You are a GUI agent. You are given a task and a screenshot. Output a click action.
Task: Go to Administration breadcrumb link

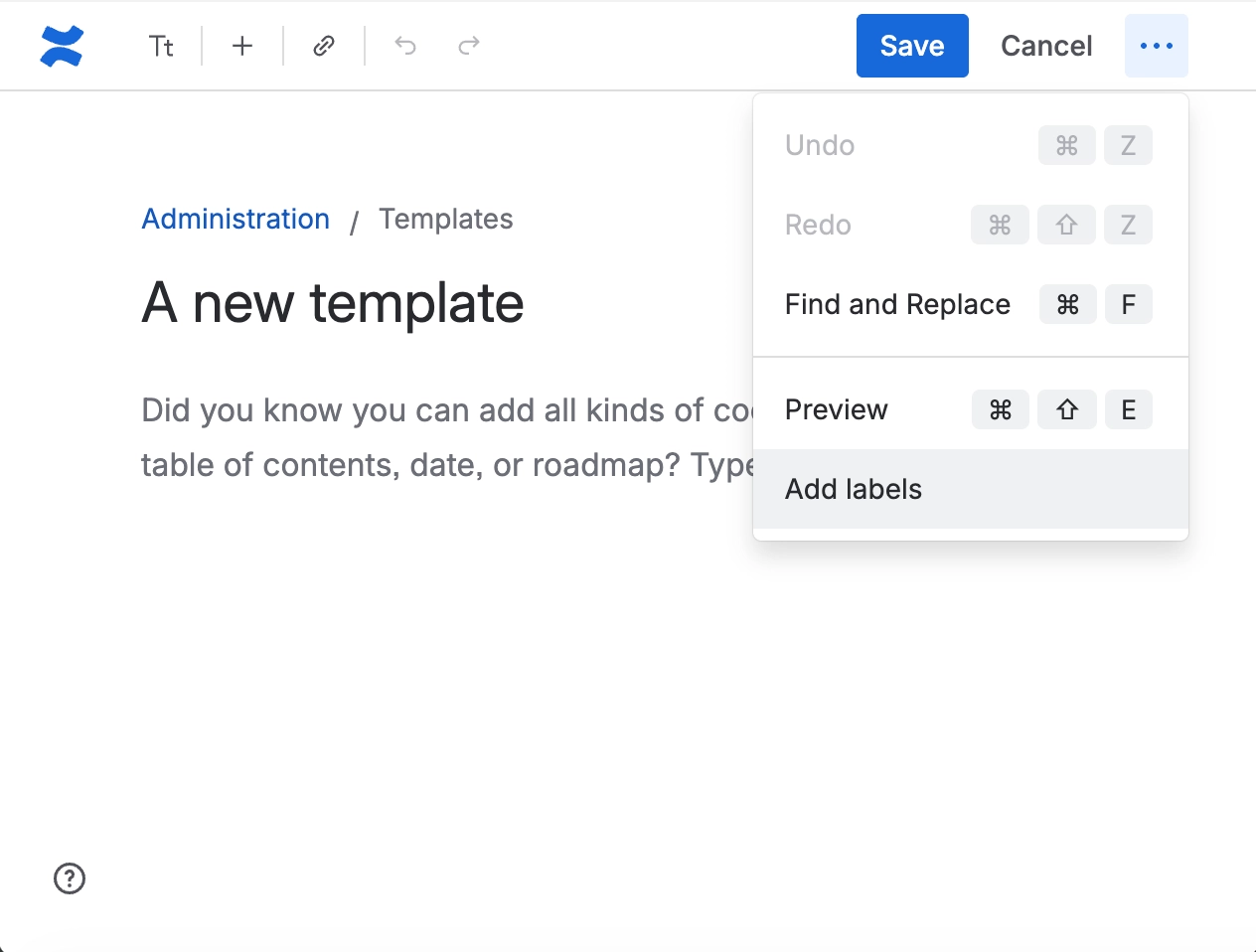tap(235, 219)
